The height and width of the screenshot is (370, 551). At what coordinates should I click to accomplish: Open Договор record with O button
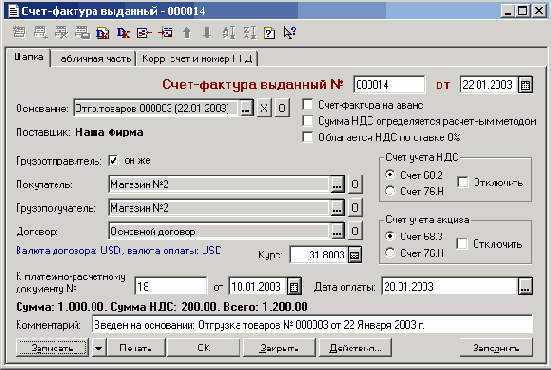355,231
